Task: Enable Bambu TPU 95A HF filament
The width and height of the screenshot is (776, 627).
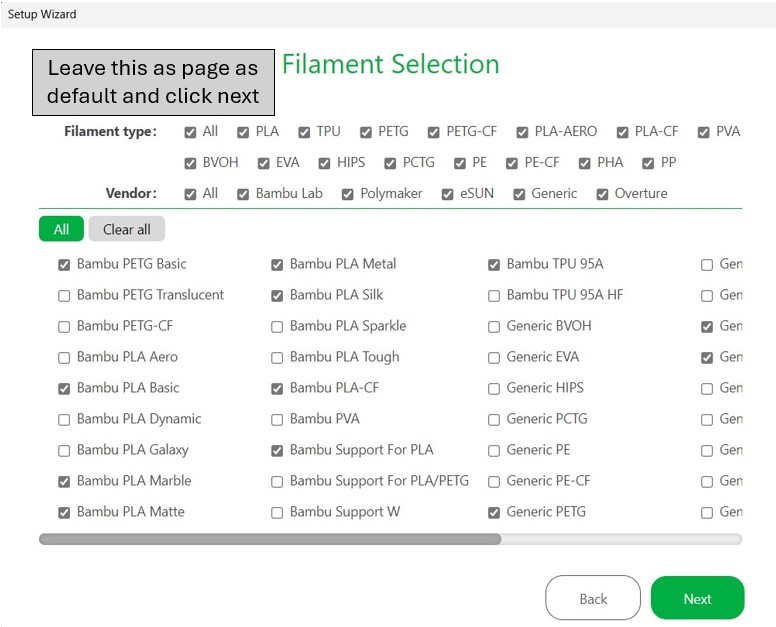Action: point(494,296)
